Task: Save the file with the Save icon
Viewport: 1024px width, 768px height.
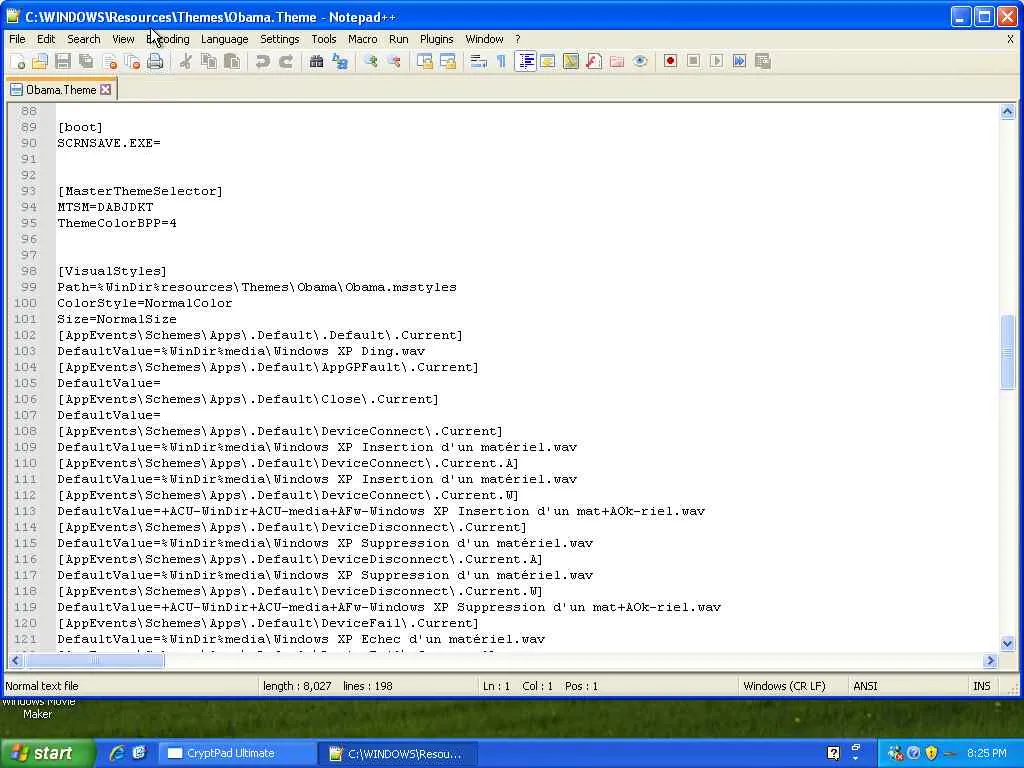Action: tap(63, 61)
